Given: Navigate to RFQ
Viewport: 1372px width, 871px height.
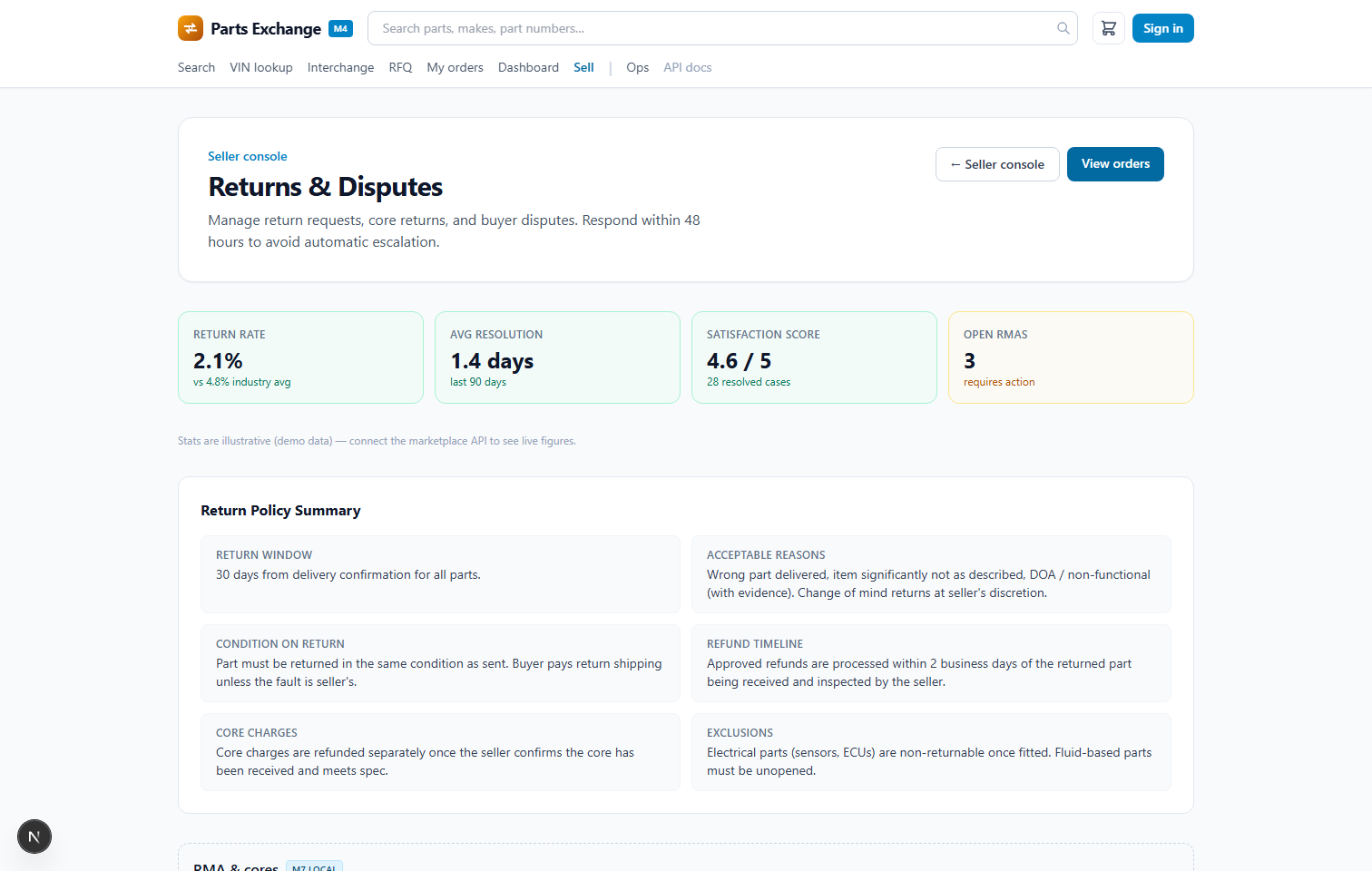Looking at the screenshot, I should point(400,67).
